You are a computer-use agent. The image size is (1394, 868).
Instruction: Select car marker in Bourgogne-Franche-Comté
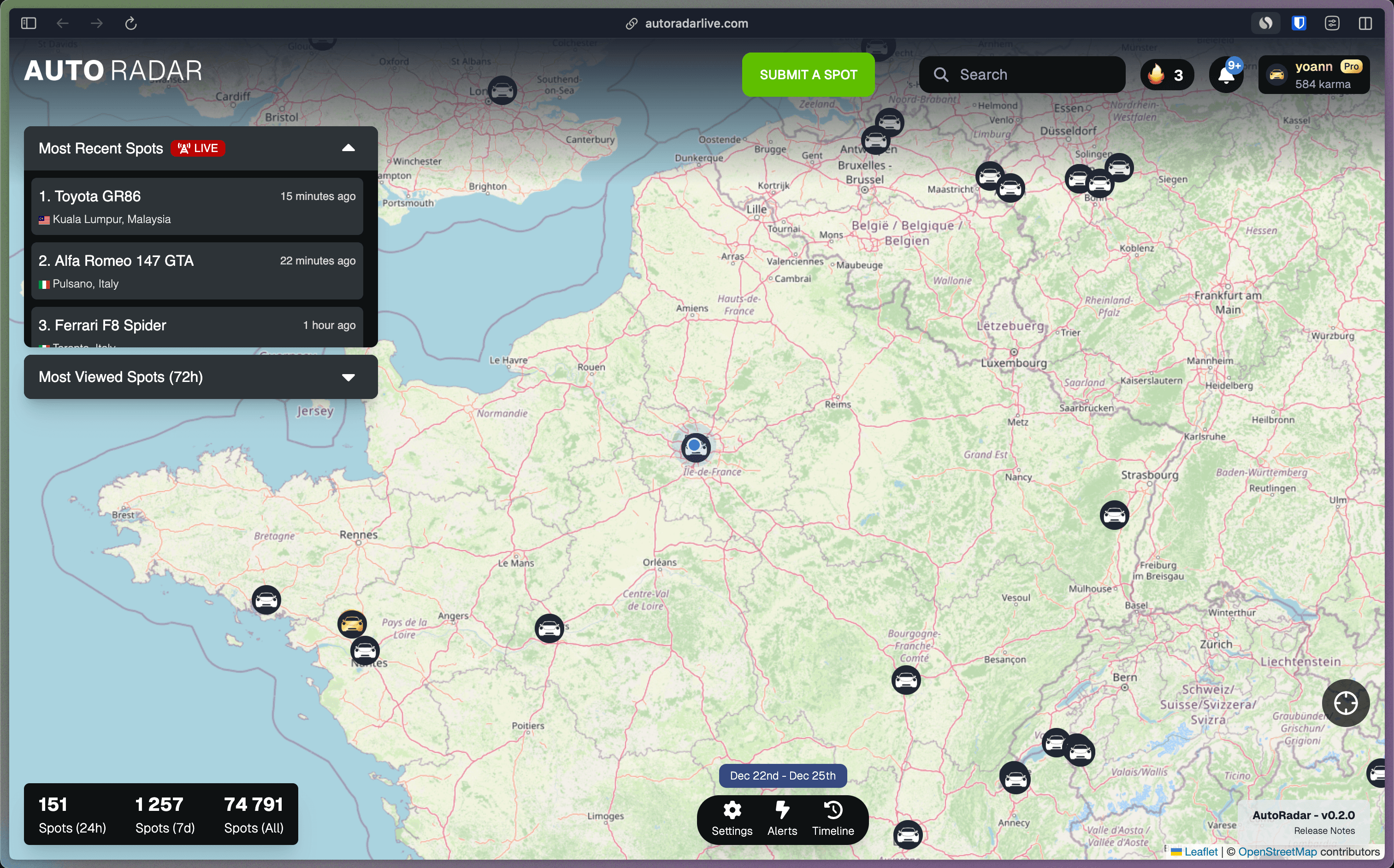[x=906, y=680]
